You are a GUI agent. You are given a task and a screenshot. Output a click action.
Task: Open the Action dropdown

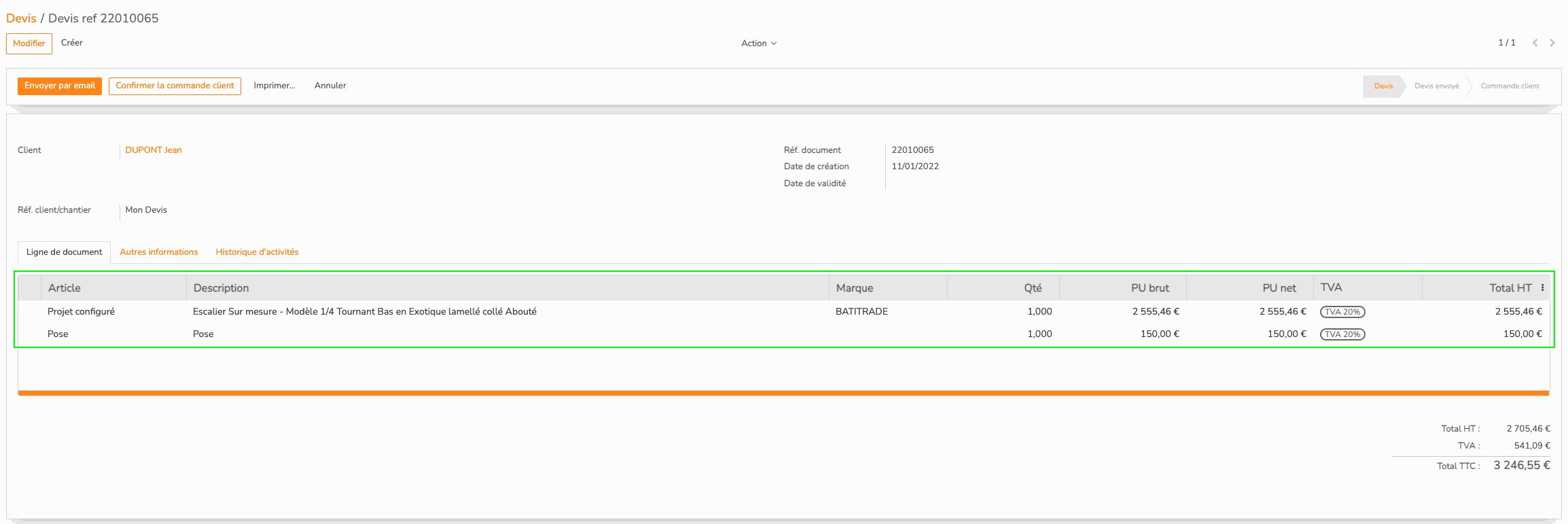(759, 43)
